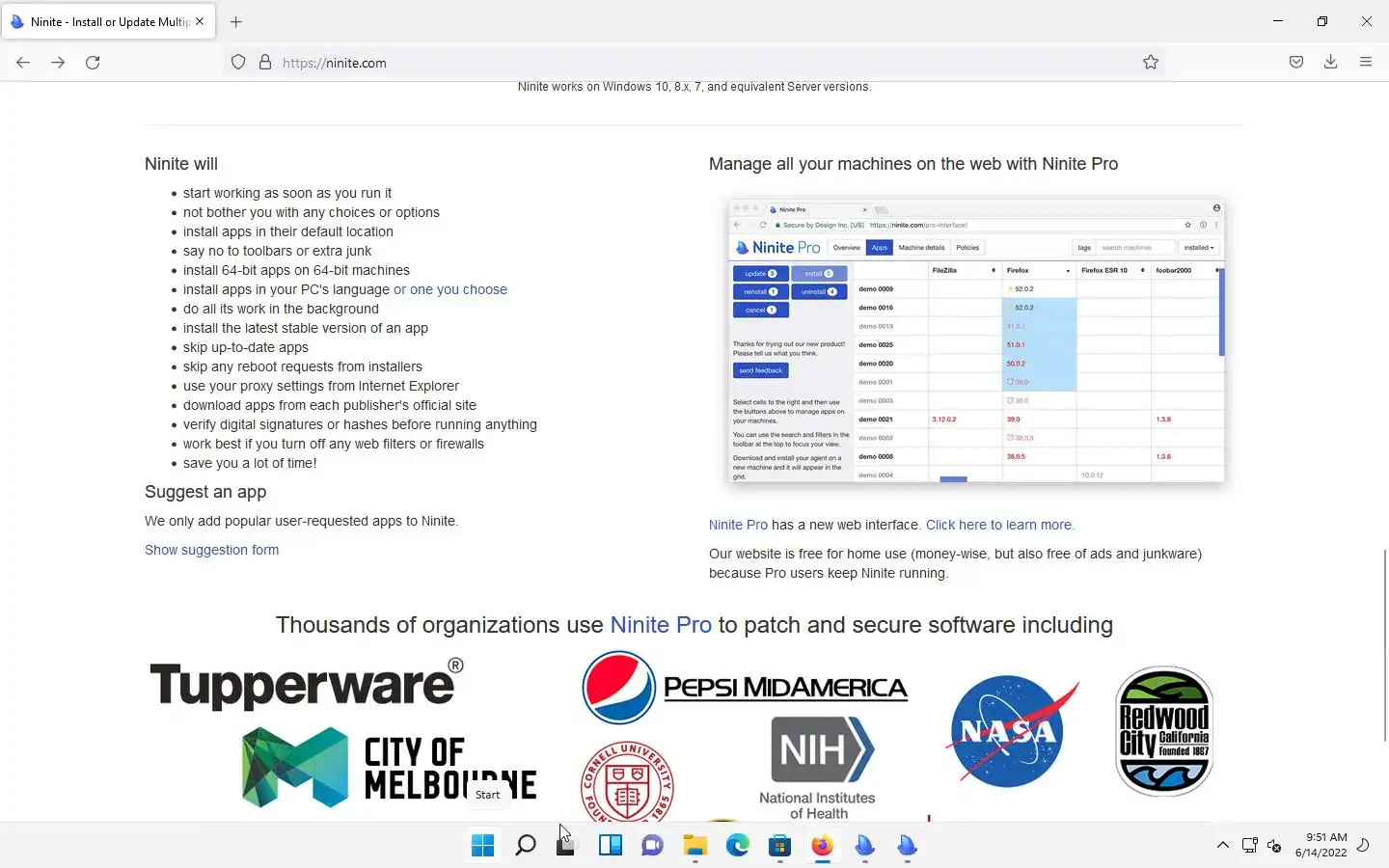Open notification center moon icon
The height and width of the screenshot is (868, 1389).
point(1363,846)
